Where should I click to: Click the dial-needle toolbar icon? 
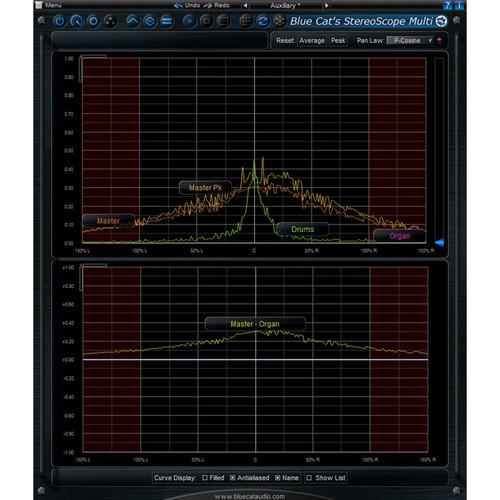point(76,21)
